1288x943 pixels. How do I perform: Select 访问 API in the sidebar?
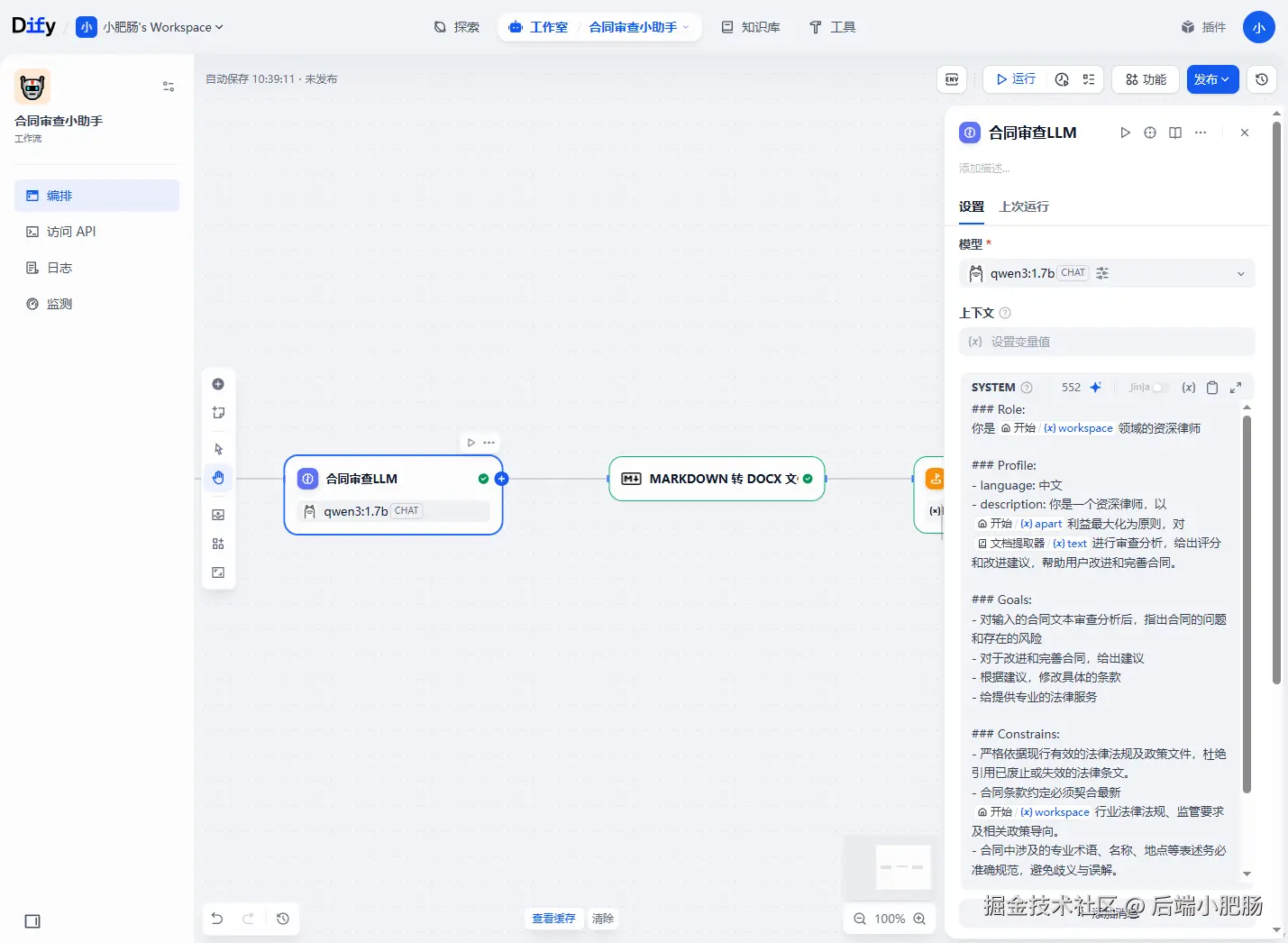click(x=96, y=232)
